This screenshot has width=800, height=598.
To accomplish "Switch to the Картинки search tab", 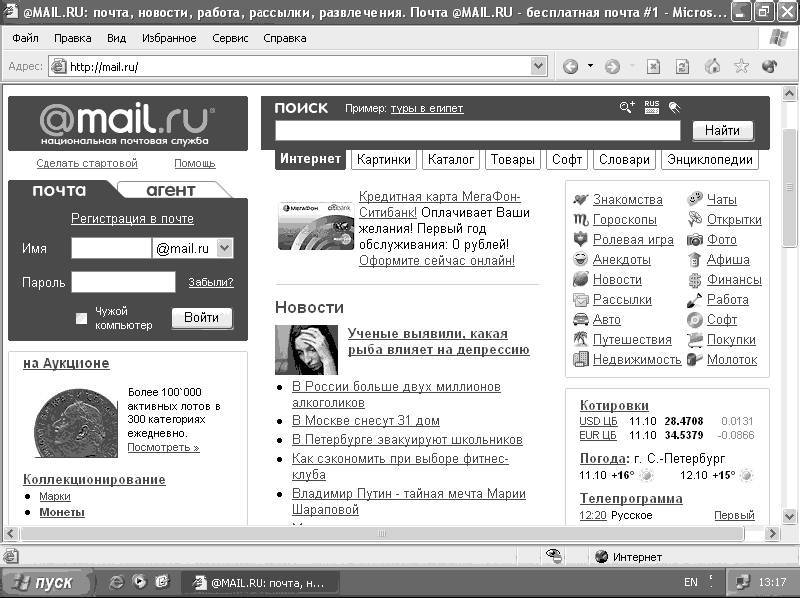I will pos(384,160).
